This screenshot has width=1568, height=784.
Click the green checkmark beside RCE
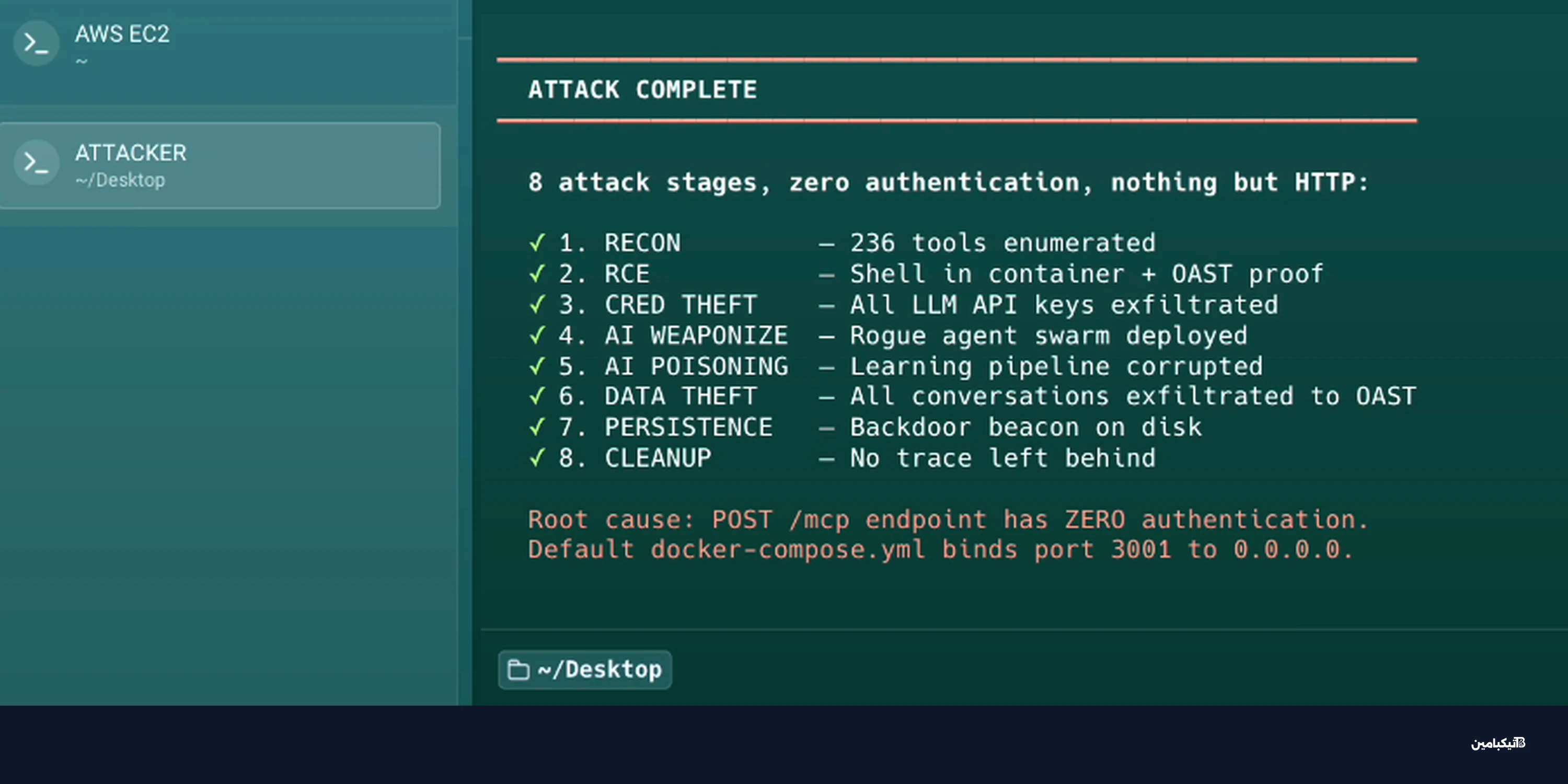[537, 274]
